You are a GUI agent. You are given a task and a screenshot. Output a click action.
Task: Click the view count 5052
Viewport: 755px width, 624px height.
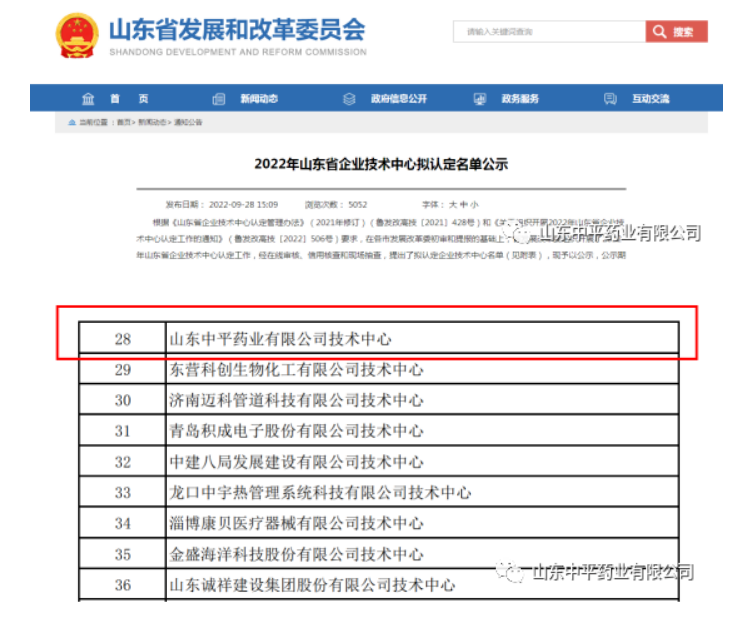click(357, 205)
